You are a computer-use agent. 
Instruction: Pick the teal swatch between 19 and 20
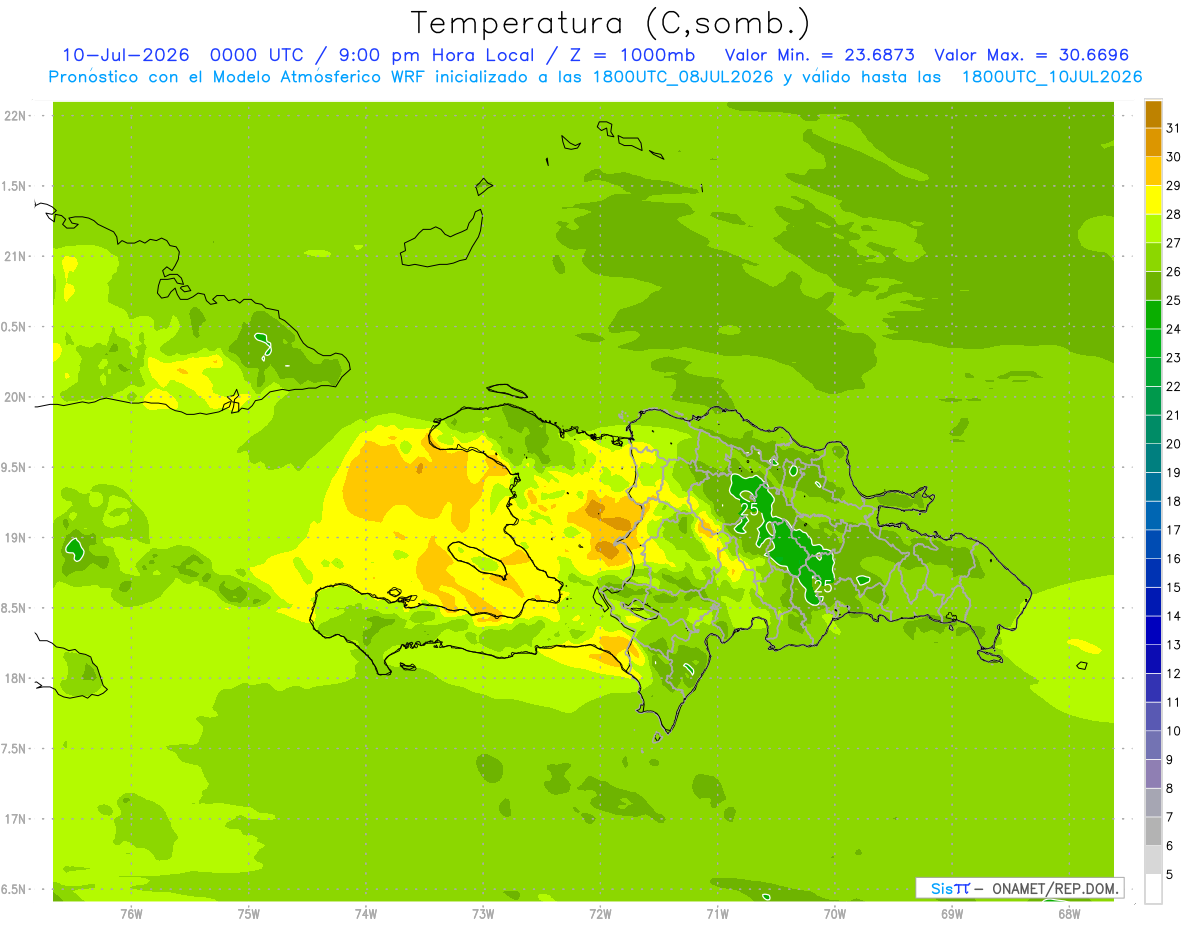click(1153, 458)
